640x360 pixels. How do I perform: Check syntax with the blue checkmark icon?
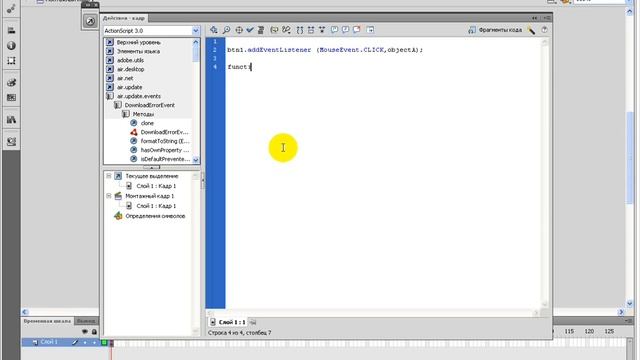(250, 30)
